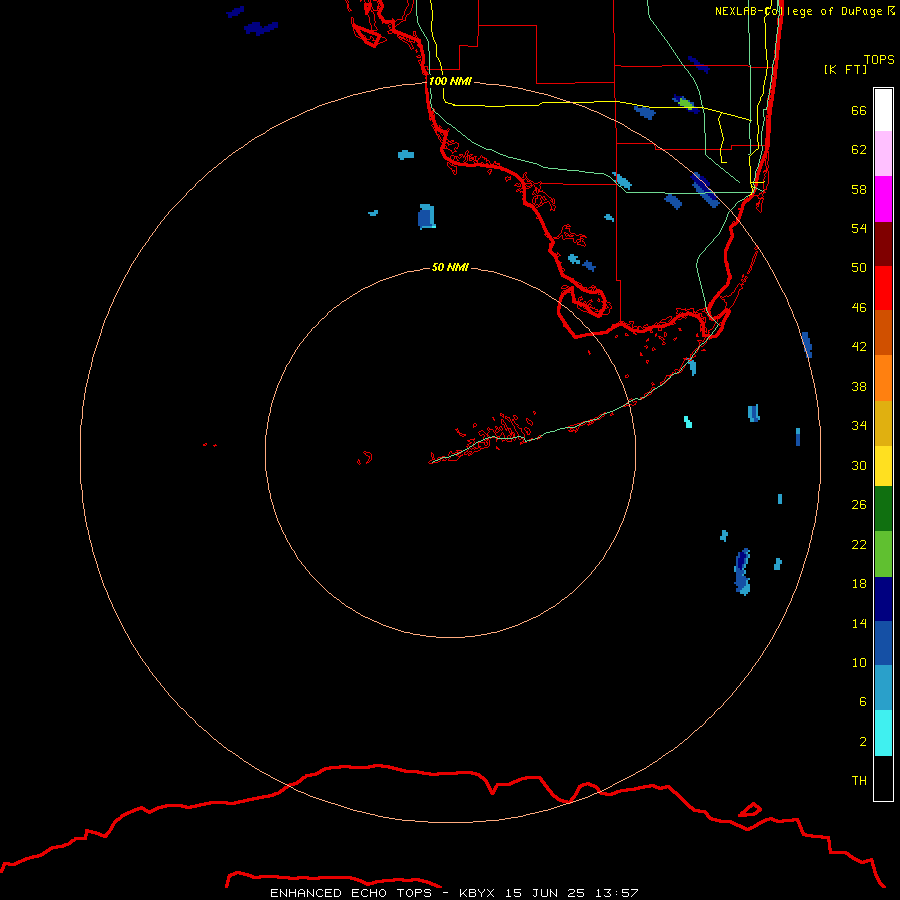
Task: Pick the yellow legend swatch
Action: point(883,466)
